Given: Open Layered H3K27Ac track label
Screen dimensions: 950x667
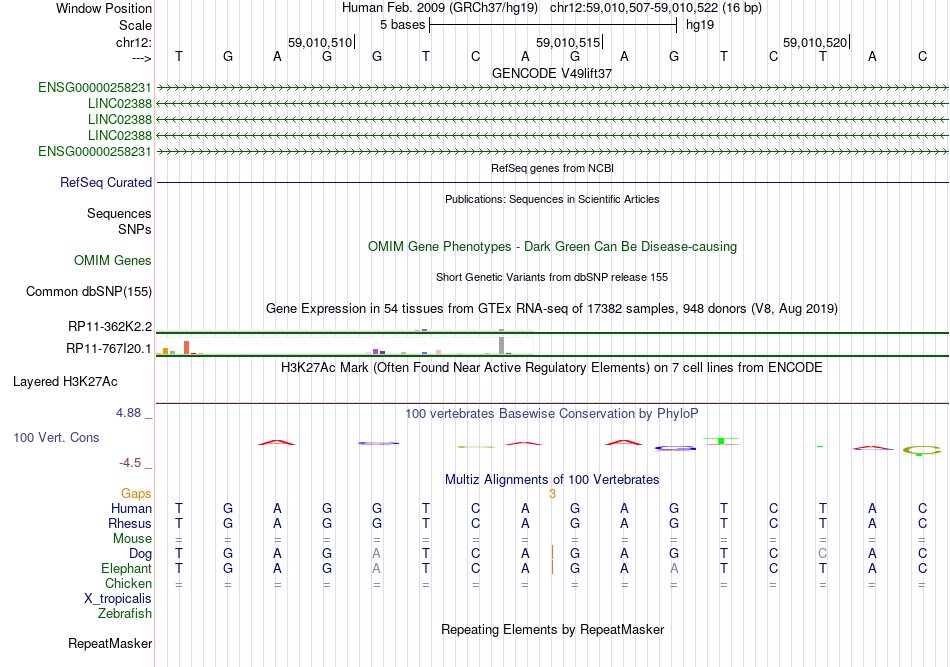Looking at the screenshot, I should tap(65, 382).
